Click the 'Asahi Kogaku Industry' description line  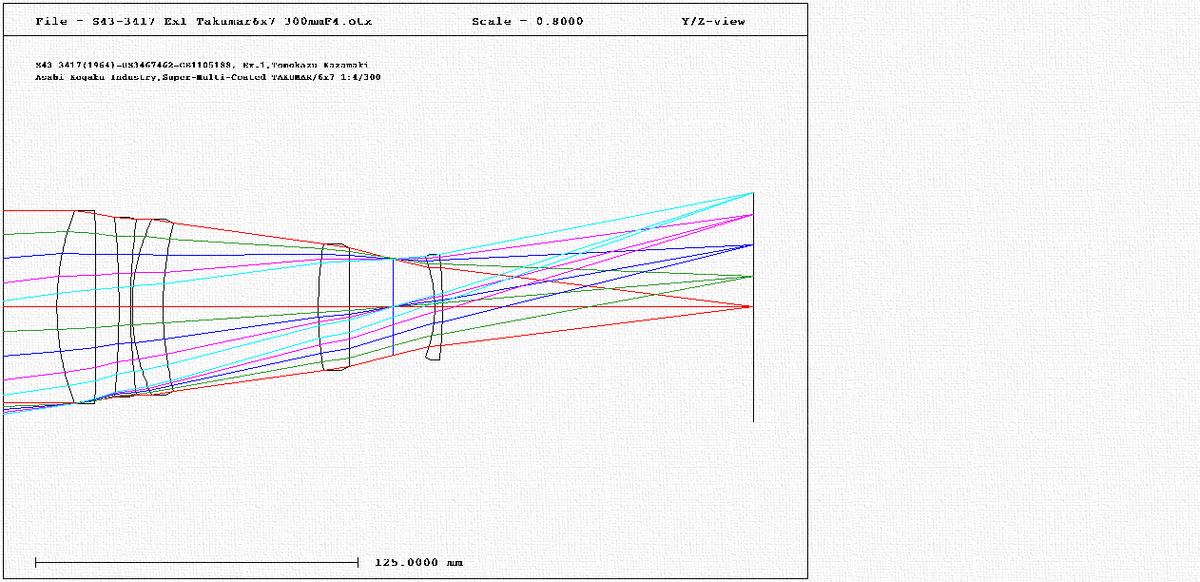click(x=207, y=77)
